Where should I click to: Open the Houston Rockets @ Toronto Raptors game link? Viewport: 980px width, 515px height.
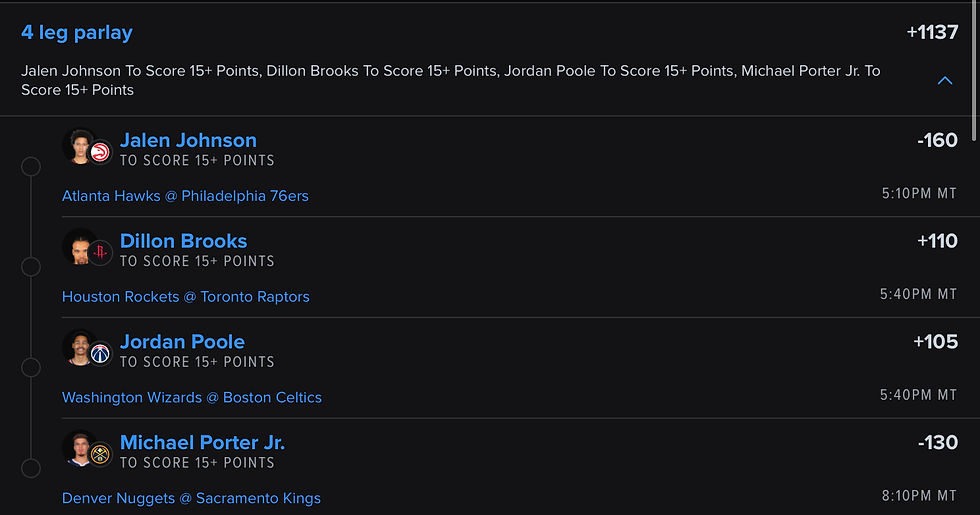(186, 297)
